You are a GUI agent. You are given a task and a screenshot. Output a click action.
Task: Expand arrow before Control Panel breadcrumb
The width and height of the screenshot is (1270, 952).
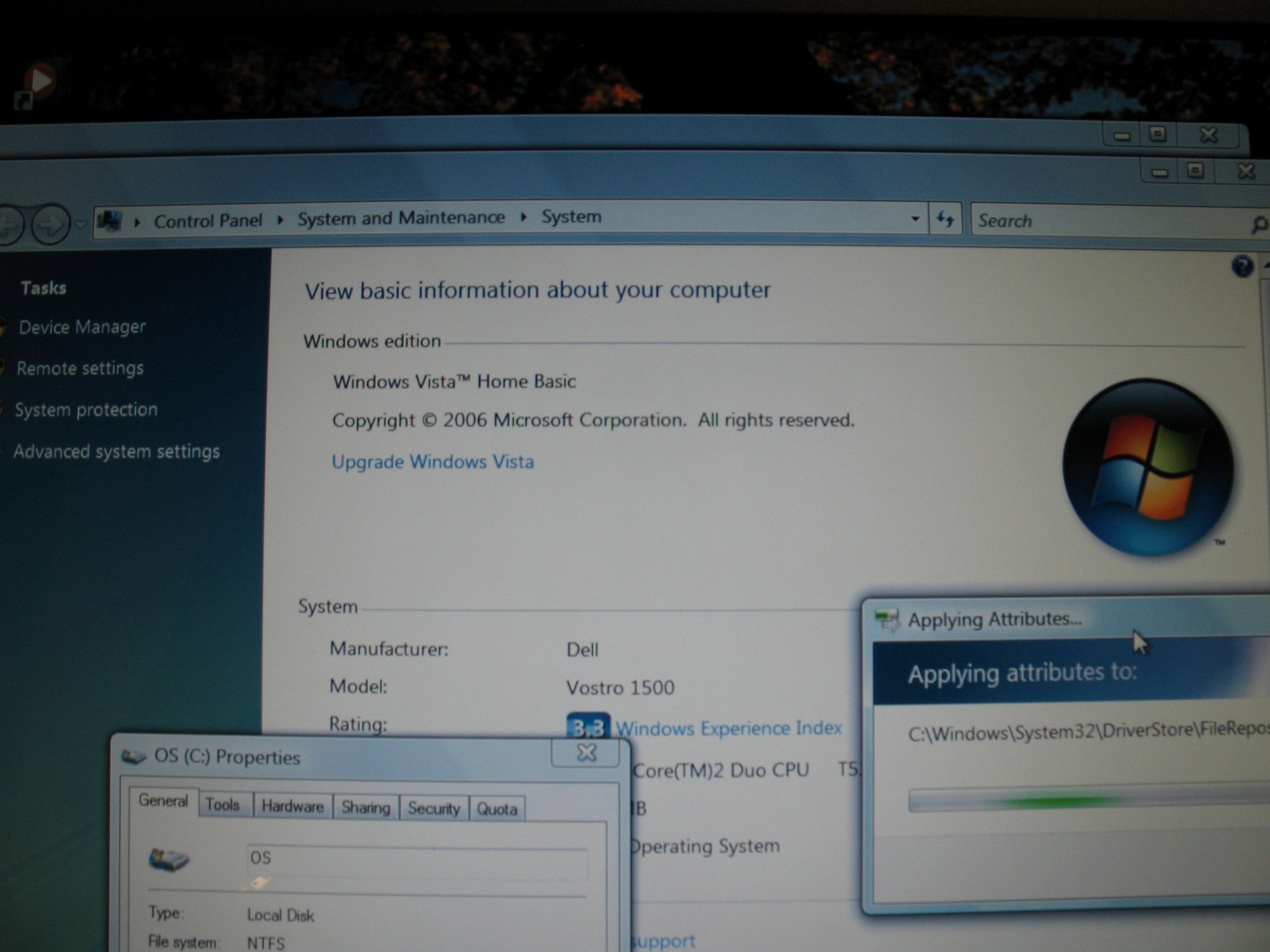click(x=137, y=221)
